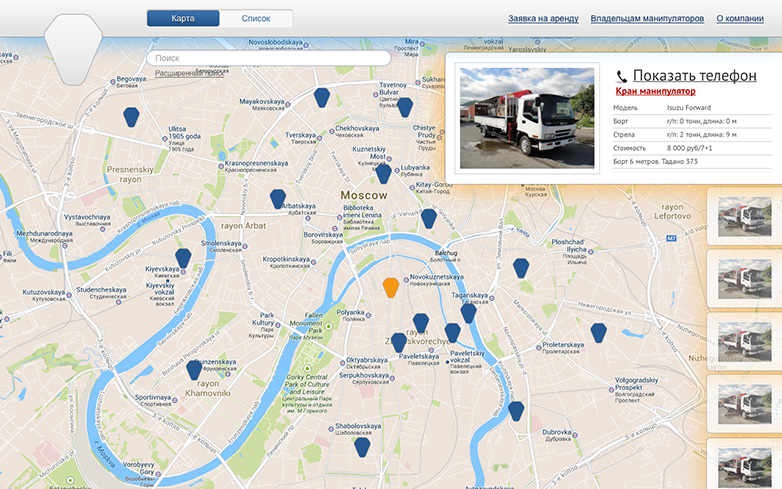Open fifth truck thumbnail in side list
The height and width of the screenshot is (489, 782).
(x=744, y=468)
